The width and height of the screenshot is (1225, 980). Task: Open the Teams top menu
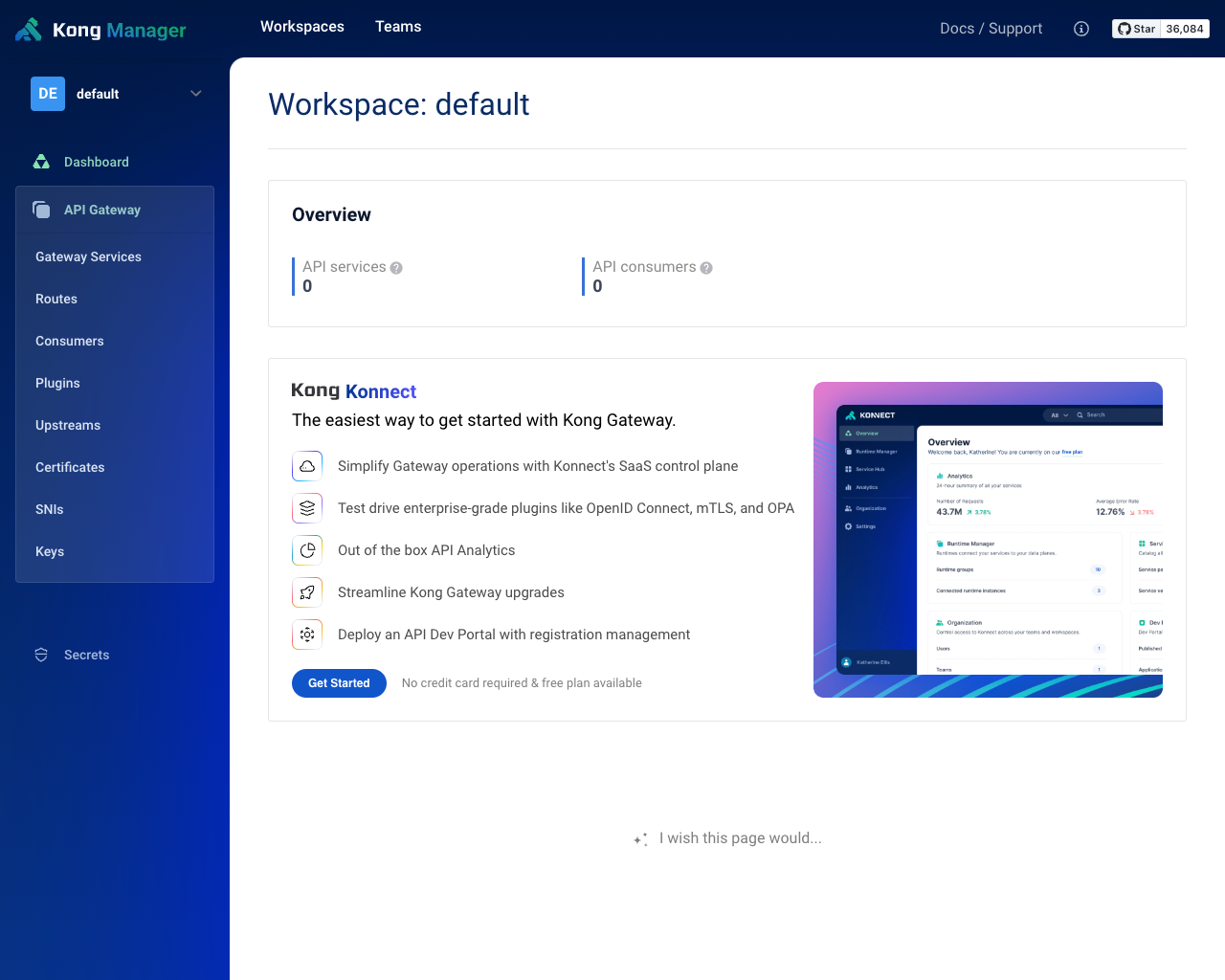(398, 27)
